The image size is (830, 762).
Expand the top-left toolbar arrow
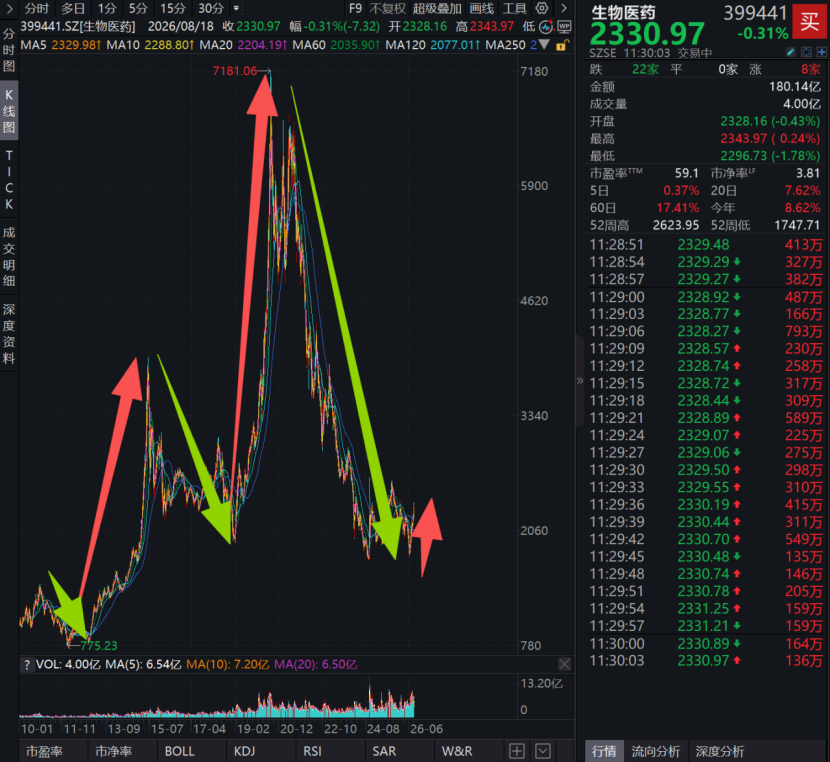click(9, 8)
